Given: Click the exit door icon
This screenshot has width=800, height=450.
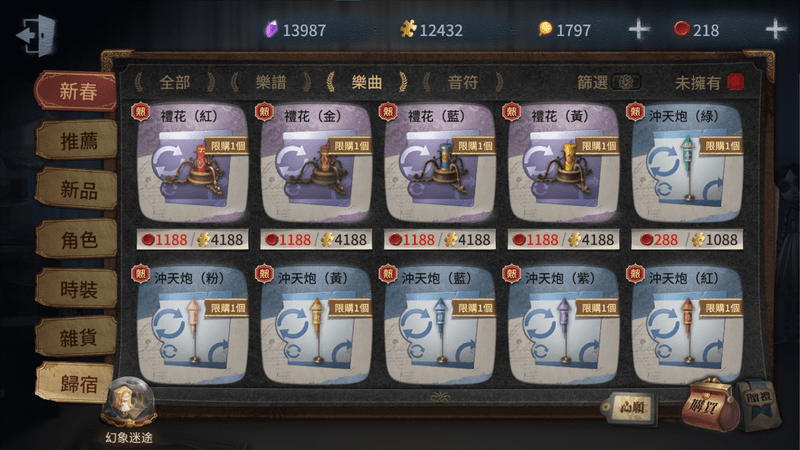Looking at the screenshot, I should (x=36, y=35).
